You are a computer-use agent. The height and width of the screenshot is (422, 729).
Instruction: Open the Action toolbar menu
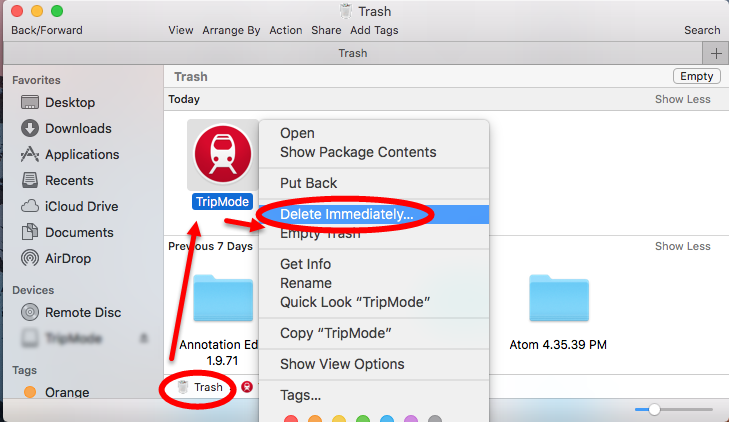click(285, 30)
